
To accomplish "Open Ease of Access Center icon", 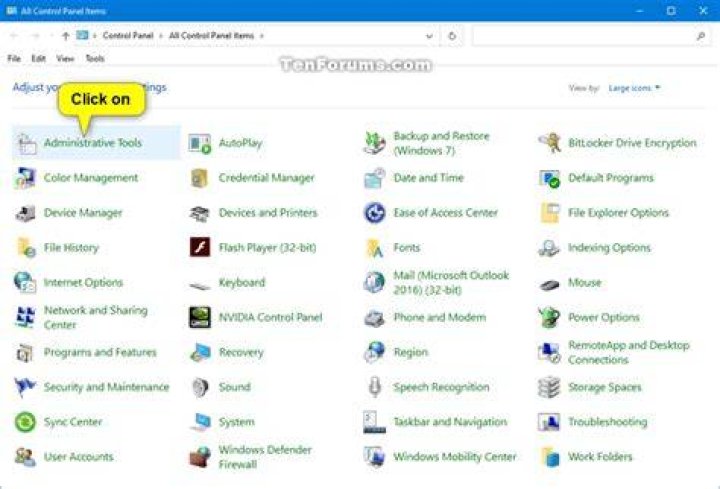I will tap(375, 213).
